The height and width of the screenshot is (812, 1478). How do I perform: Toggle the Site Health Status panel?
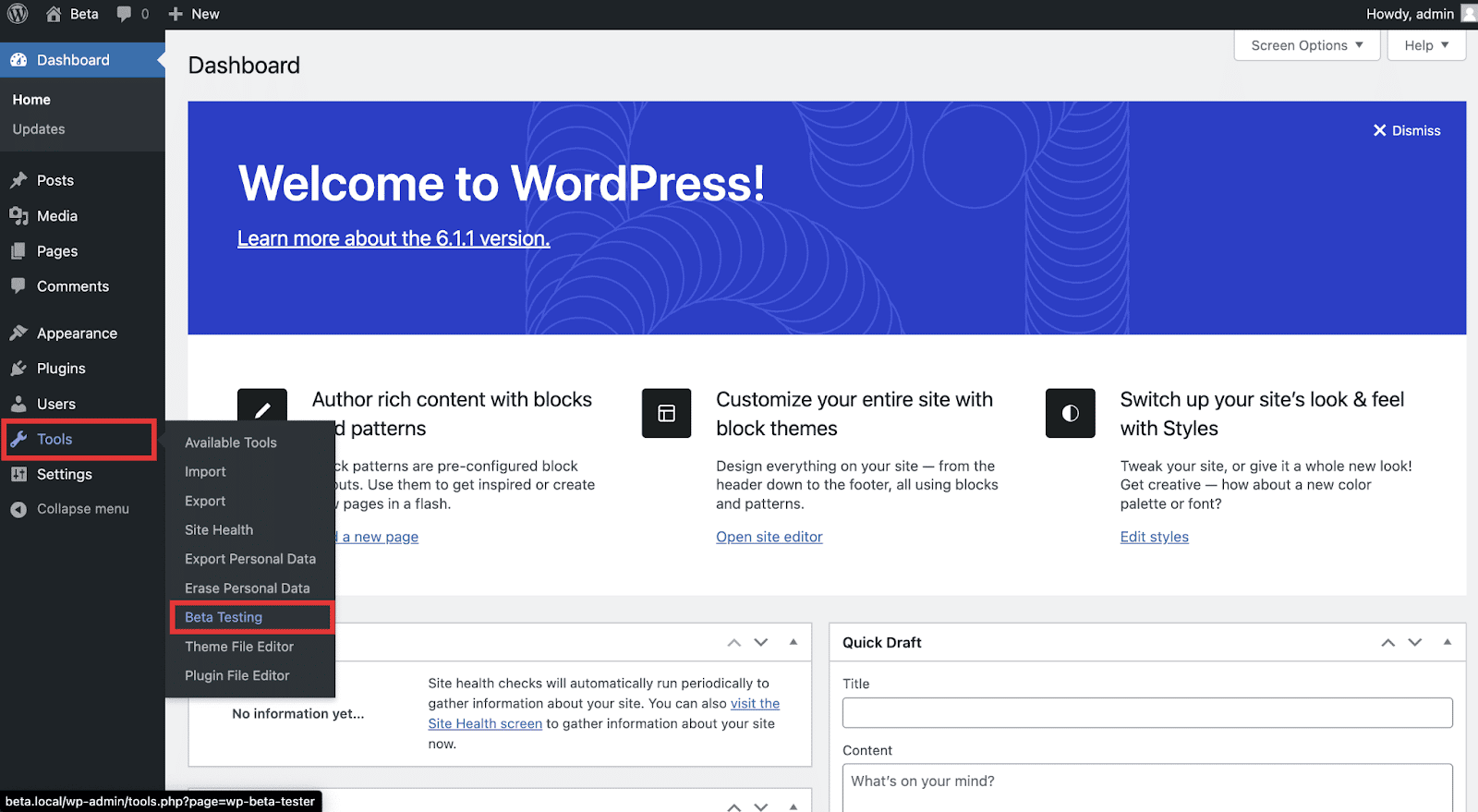point(793,642)
